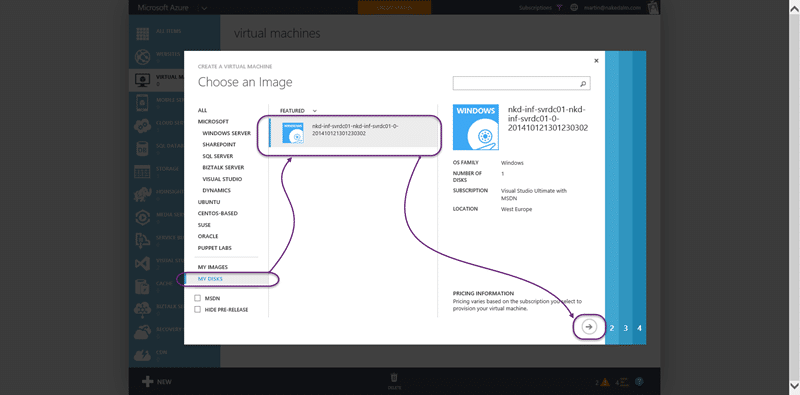Open MY DISKS list
Viewport: 800px width, 395px height.
pos(210,279)
